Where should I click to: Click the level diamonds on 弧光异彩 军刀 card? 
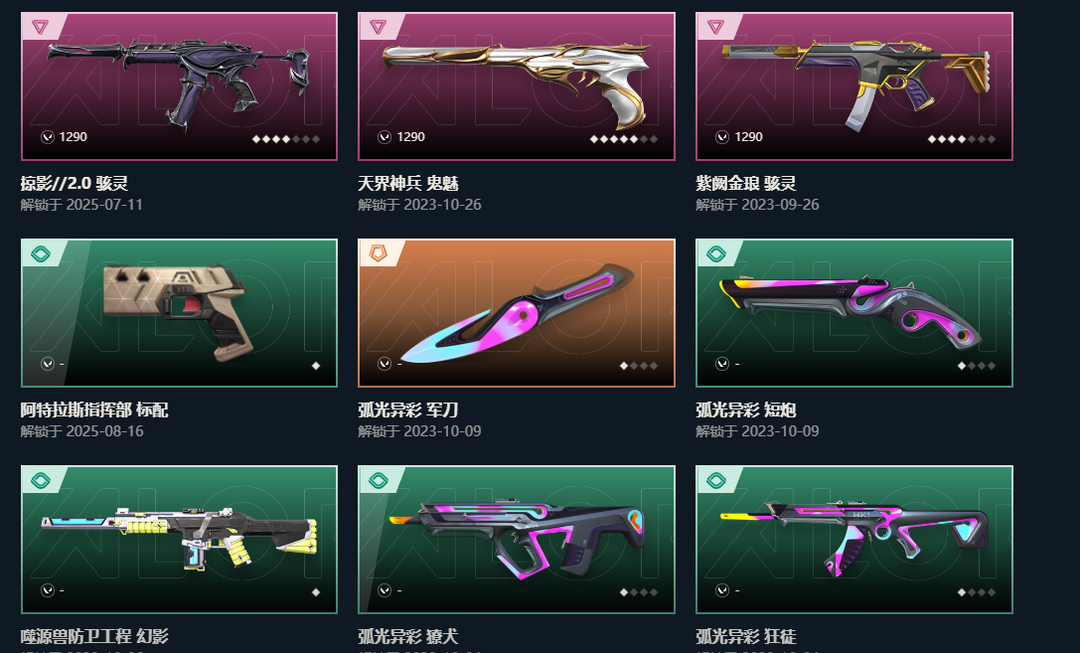639,366
